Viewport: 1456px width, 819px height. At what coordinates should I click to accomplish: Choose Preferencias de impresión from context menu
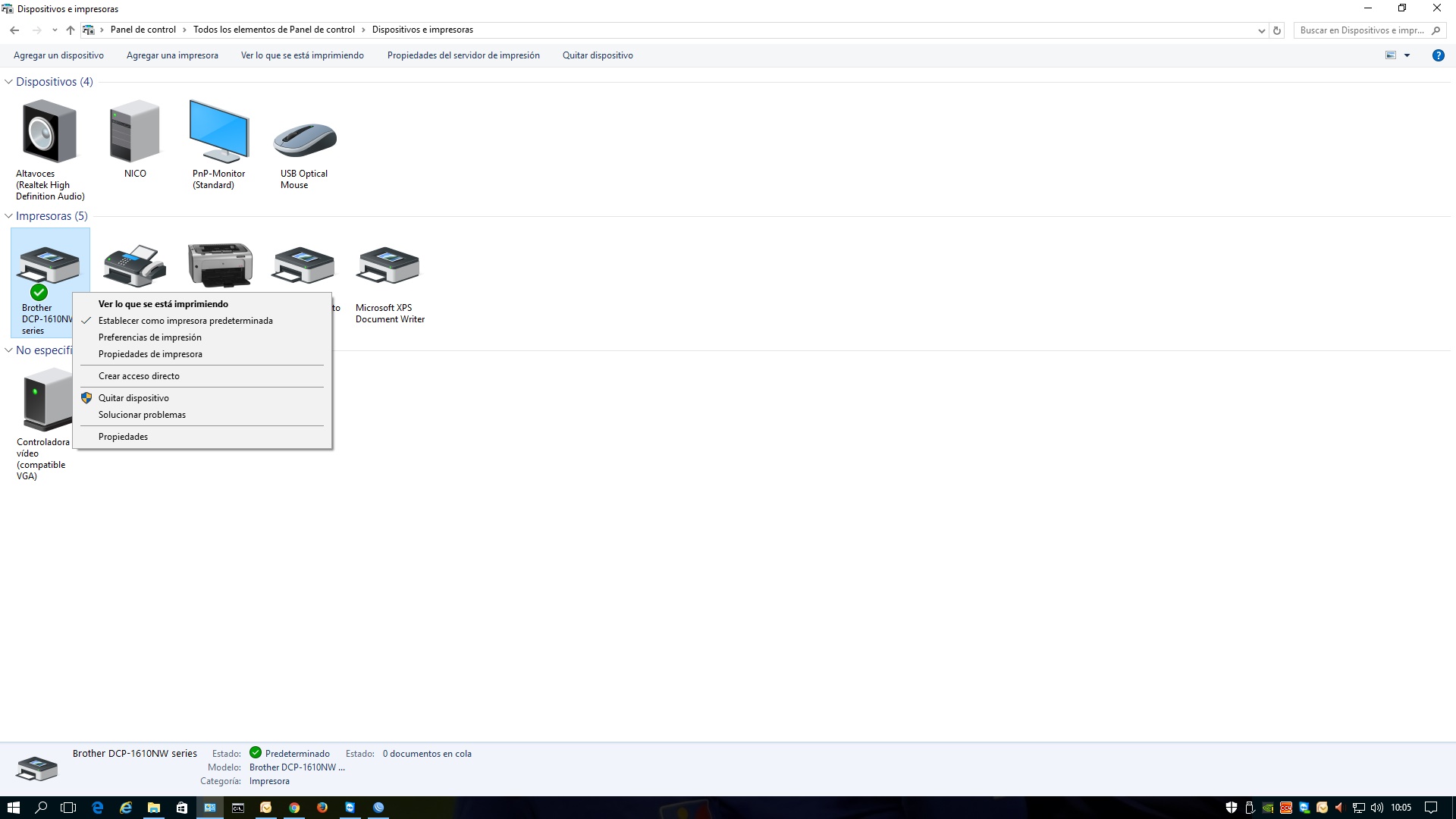click(150, 337)
